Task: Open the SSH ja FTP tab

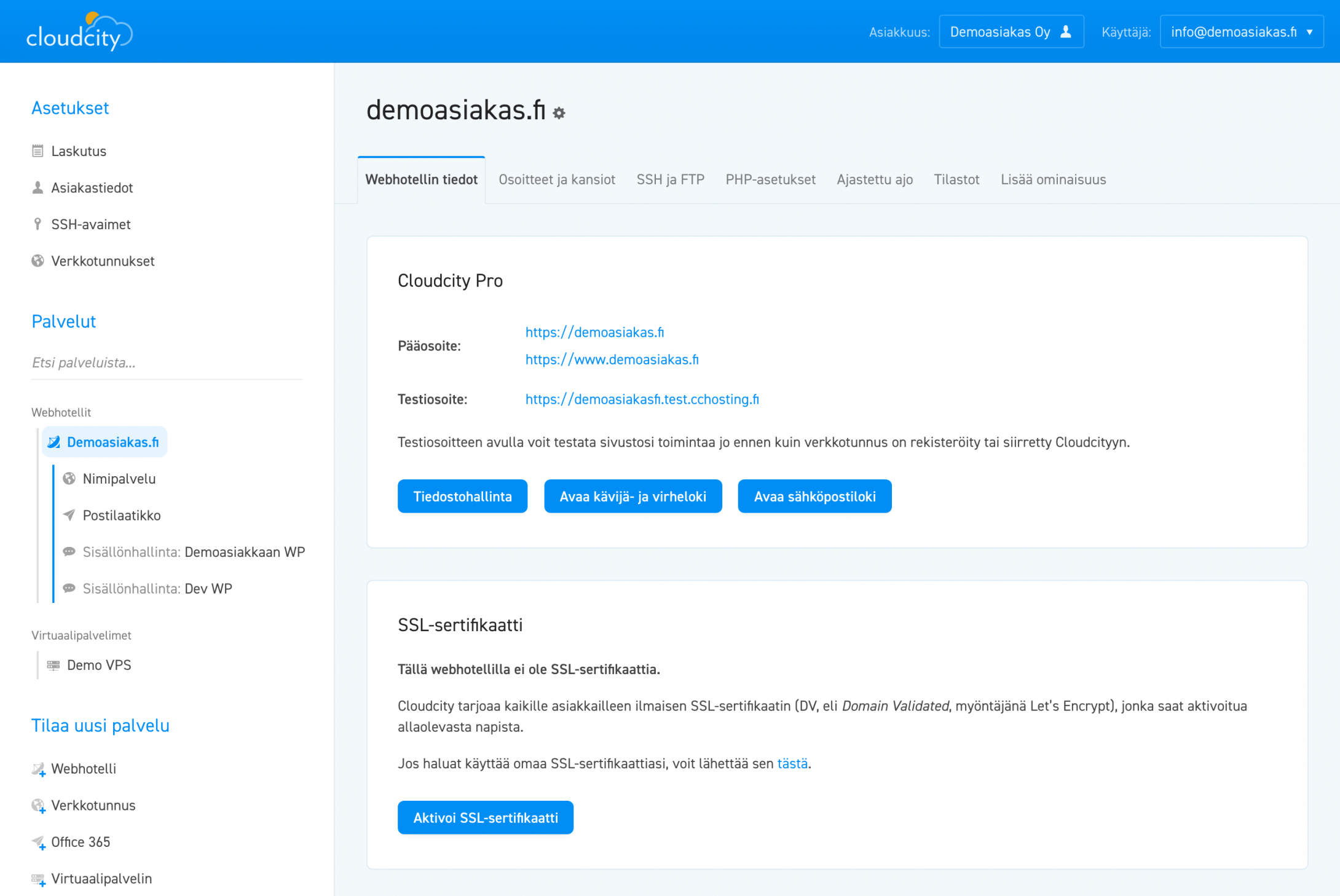Action: click(670, 179)
